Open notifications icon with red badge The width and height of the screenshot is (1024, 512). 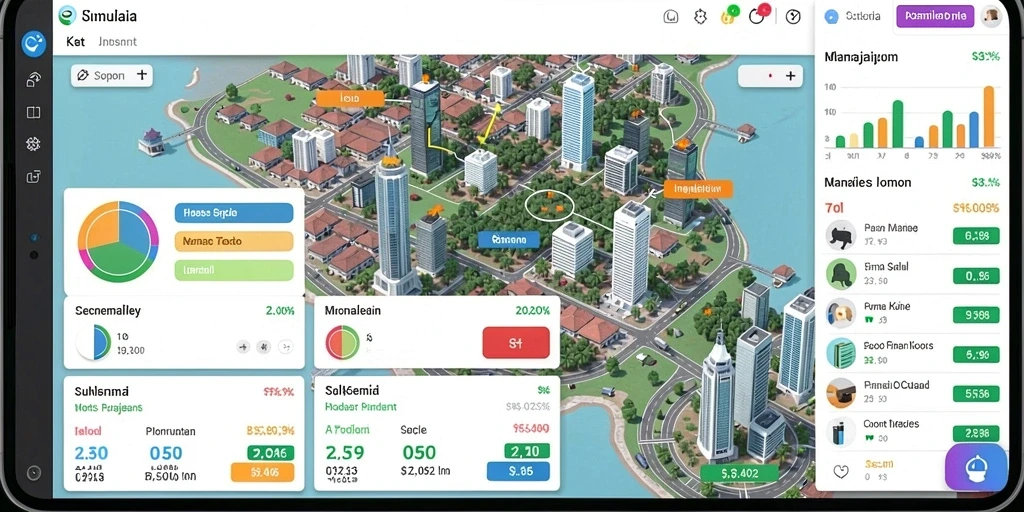(x=758, y=15)
